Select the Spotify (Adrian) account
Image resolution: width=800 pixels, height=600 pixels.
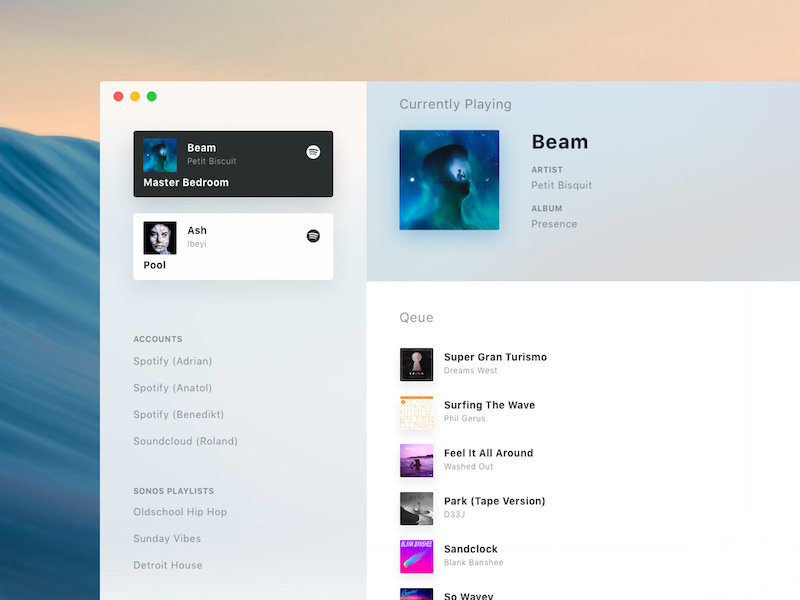point(173,361)
